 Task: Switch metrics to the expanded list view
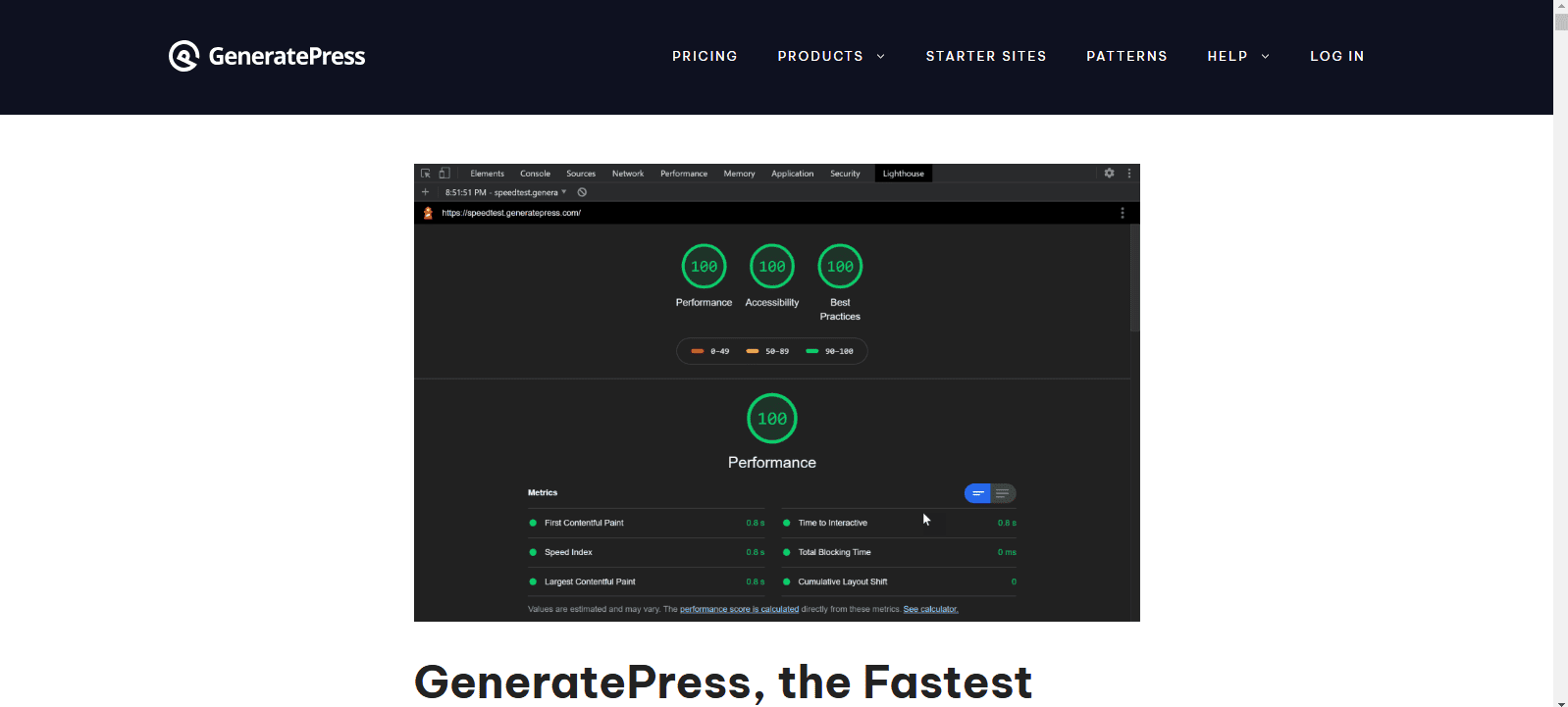(1003, 493)
